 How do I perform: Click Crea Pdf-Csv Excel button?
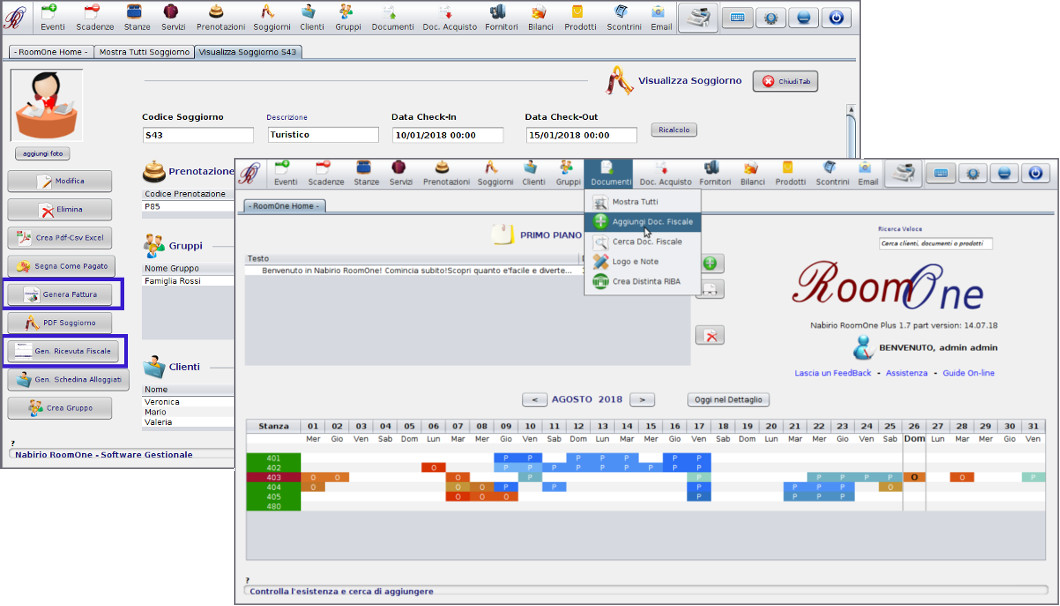pos(59,238)
